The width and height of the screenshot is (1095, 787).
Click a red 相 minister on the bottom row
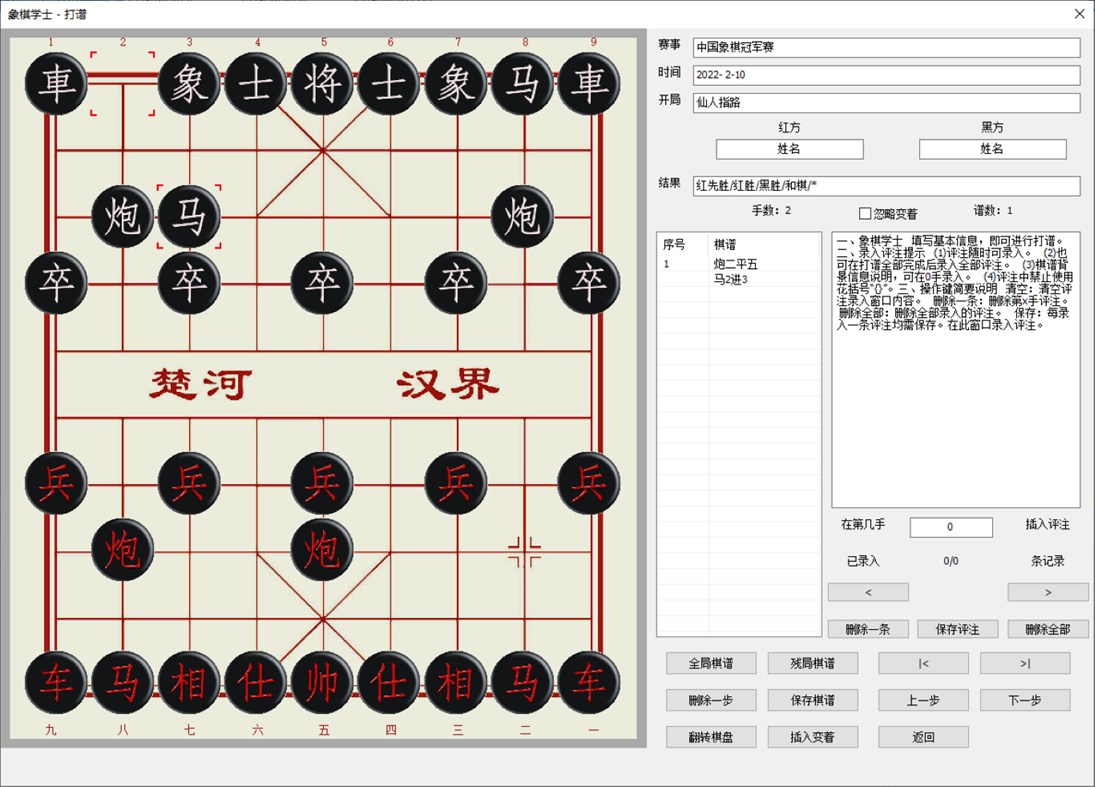tap(188, 683)
